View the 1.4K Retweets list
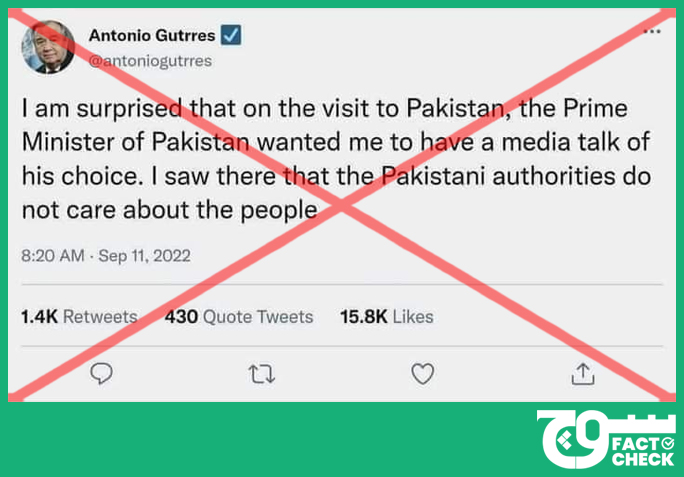Screen dimensions: 684x477 [x=79, y=316]
